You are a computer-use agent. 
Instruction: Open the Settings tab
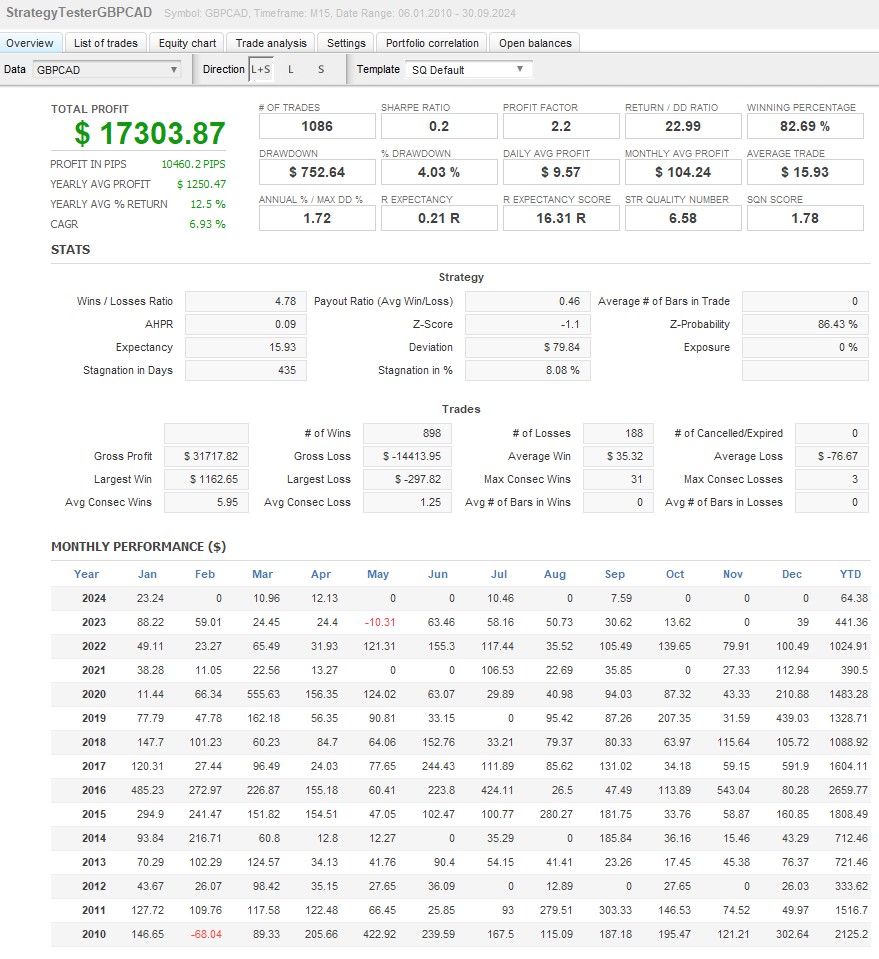346,43
